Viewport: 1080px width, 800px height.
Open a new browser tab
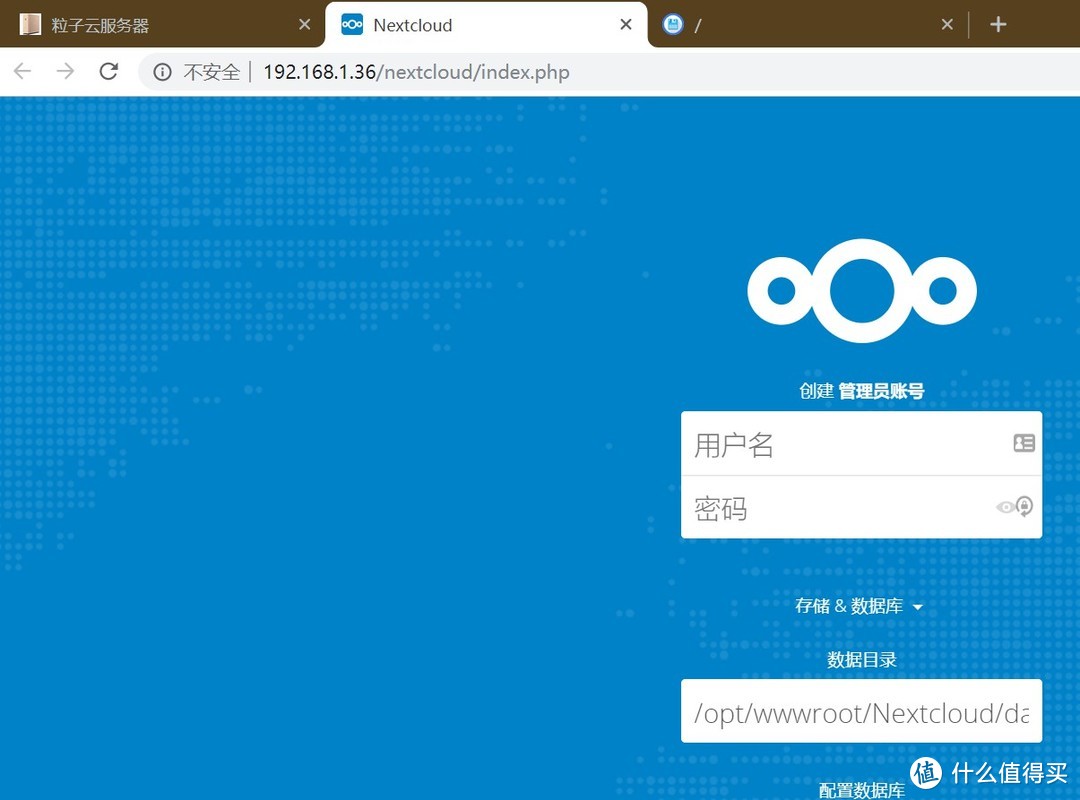tap(998, 25)
